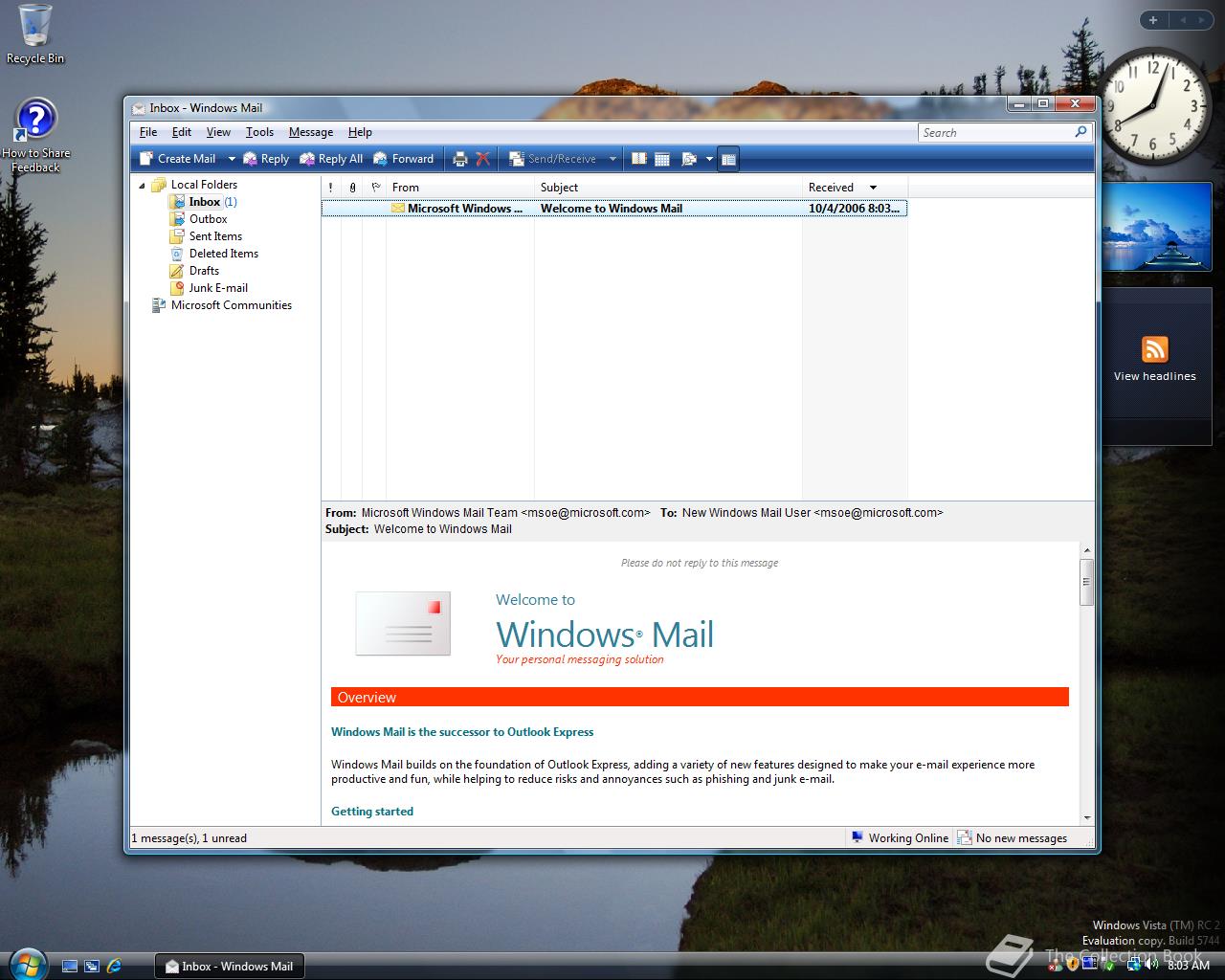Click the Inbox - Windows Mail taskbar button
The image size is (1225, 980).
coord(229,967)
